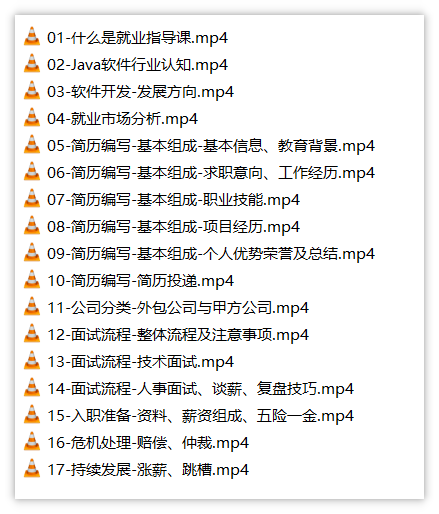
Task: Click file name 09 个人优势荣誉及总结.mp4
Action: coord(211,254)
